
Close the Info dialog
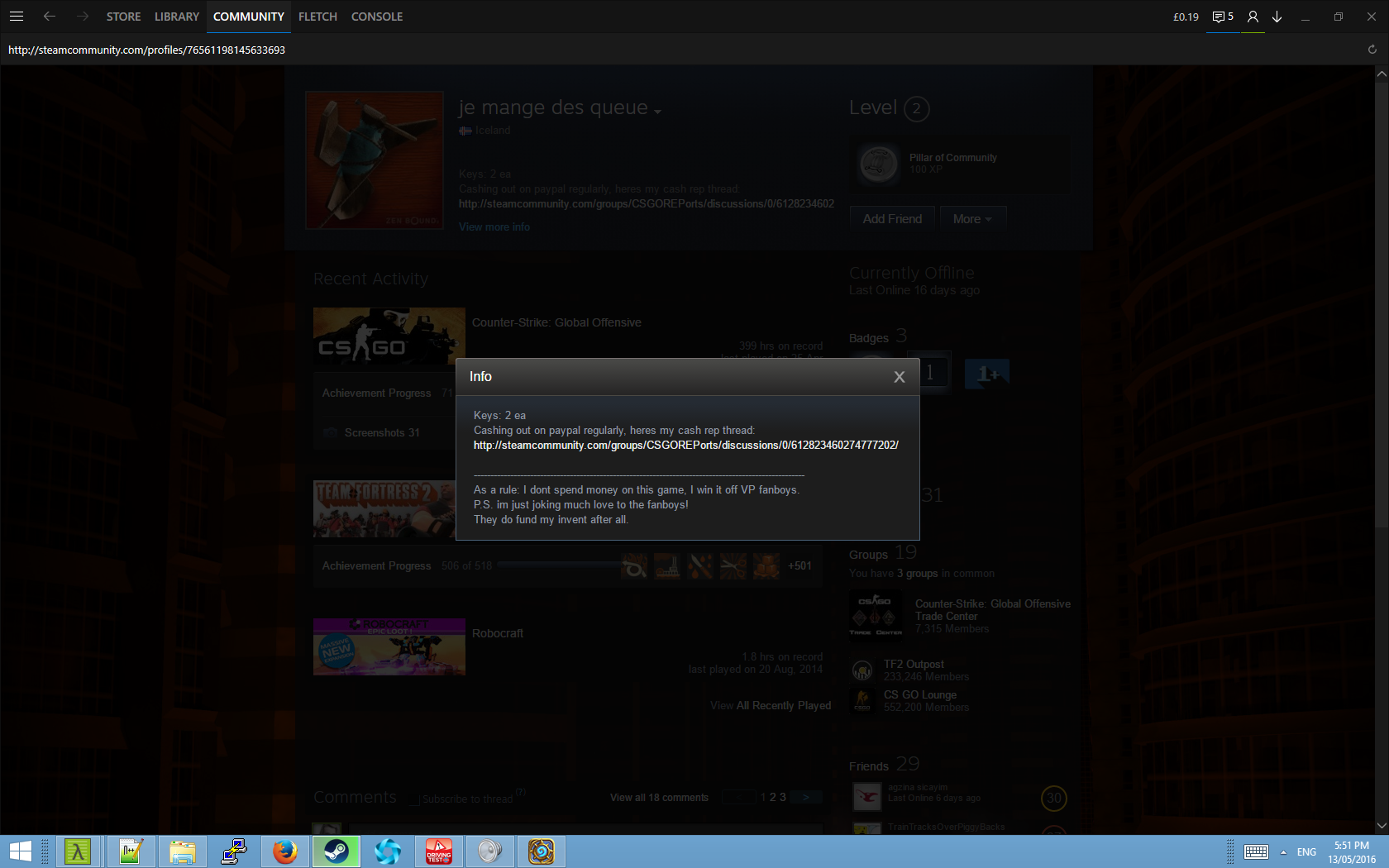pyautogui.click(x=899, y=377)
